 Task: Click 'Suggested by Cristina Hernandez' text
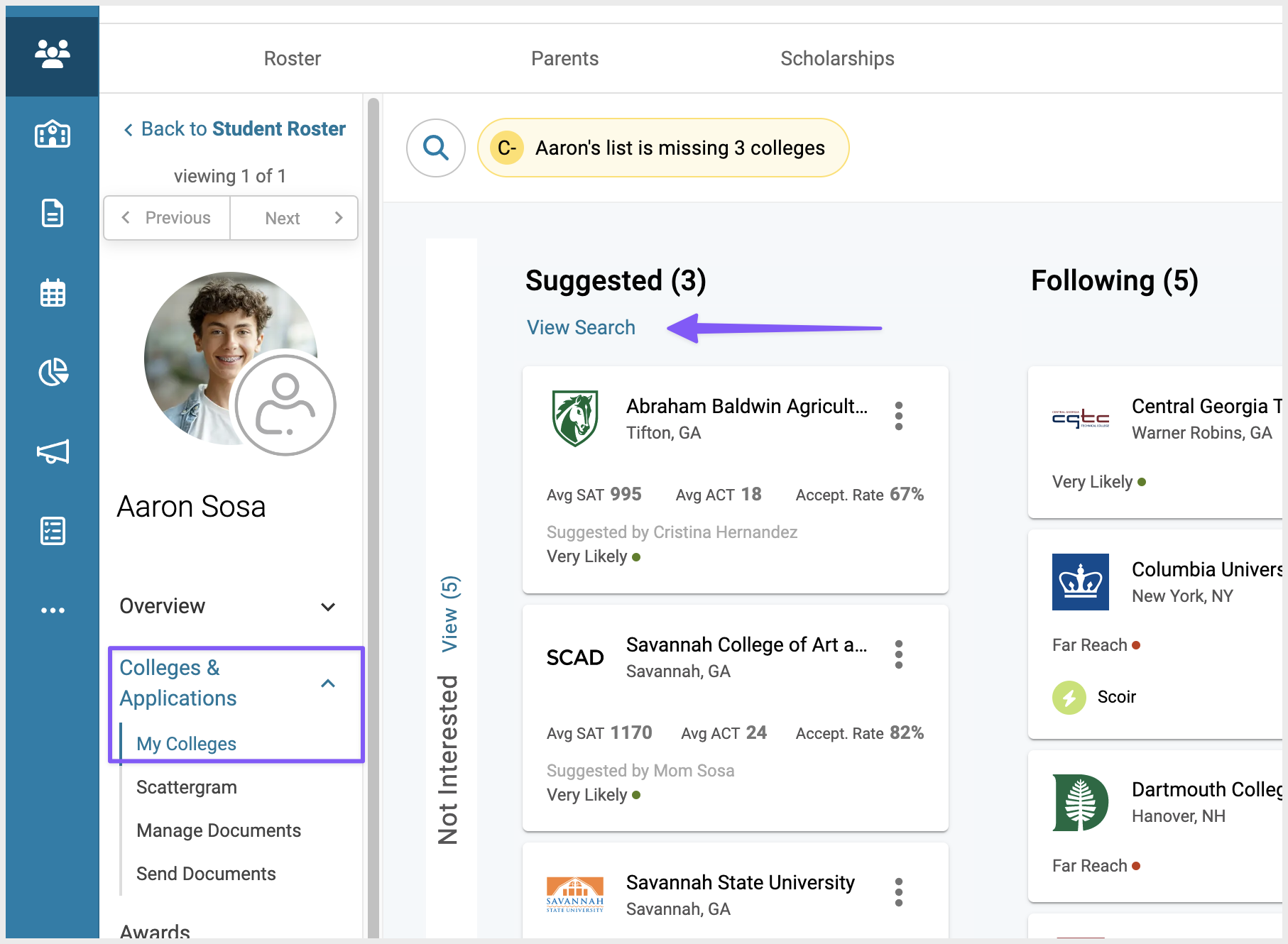pyautogui.click(x=672, y=532)
